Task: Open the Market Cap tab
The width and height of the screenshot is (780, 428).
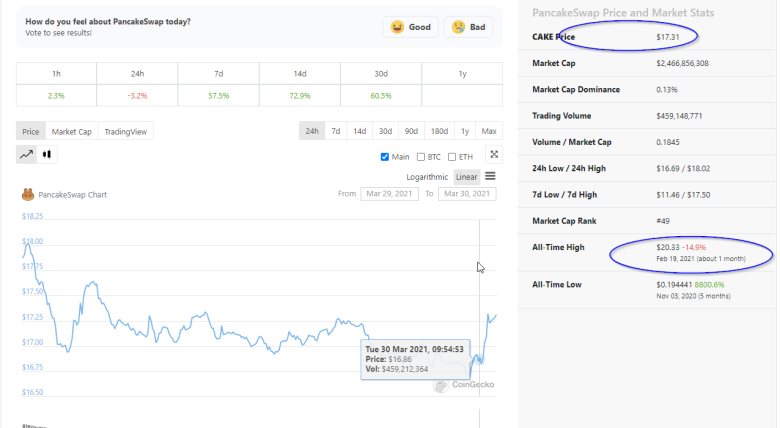Action: click(x=71, y=131)
